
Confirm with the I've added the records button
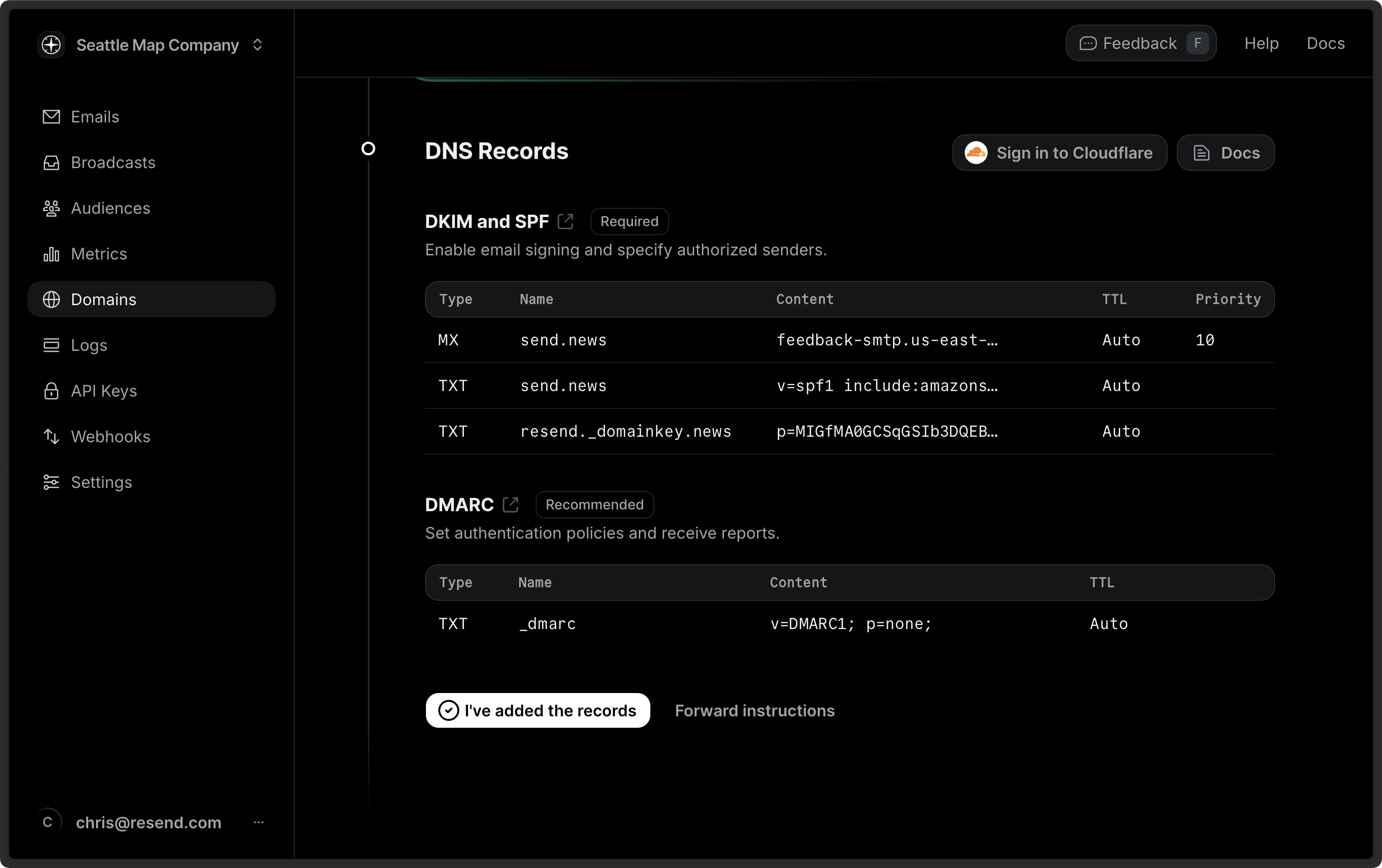coord(537,710)
